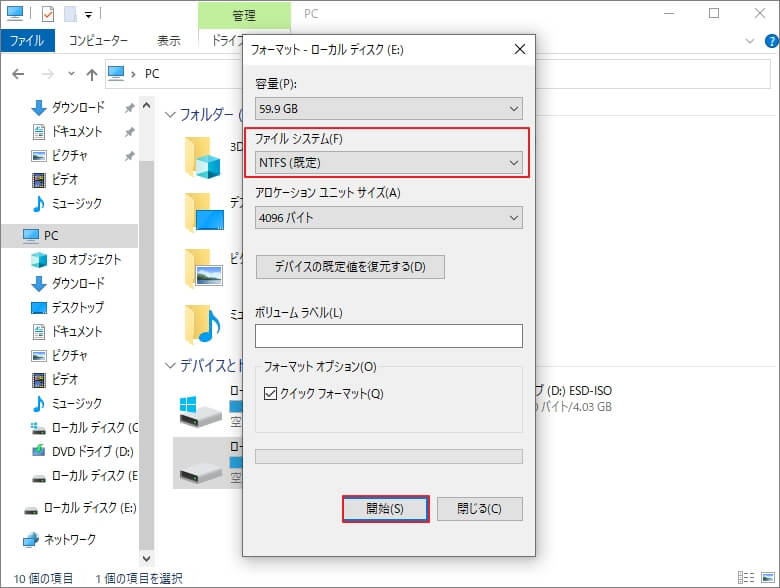Open pinned ダウンロード in quick access

pyautogui.click(x=78, y=107)
